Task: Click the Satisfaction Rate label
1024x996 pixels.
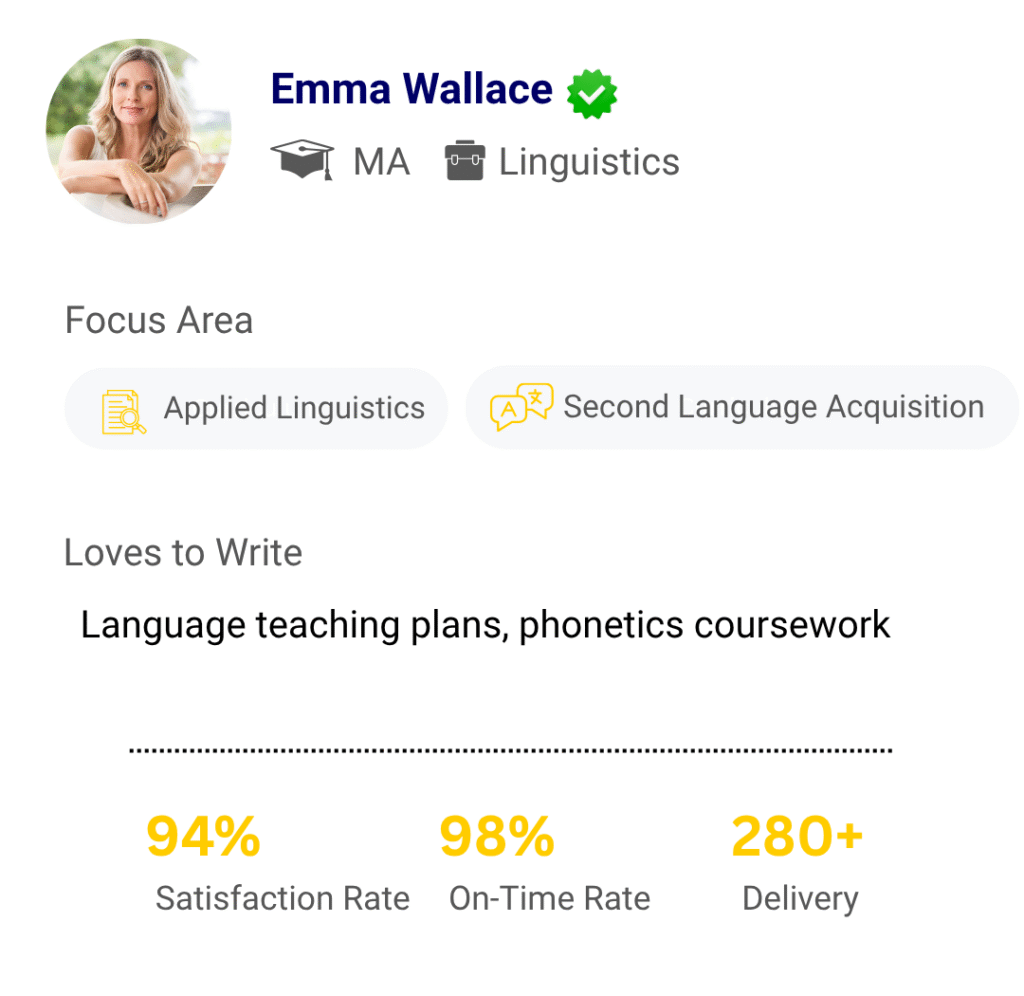Action: [x=282, y=898]
